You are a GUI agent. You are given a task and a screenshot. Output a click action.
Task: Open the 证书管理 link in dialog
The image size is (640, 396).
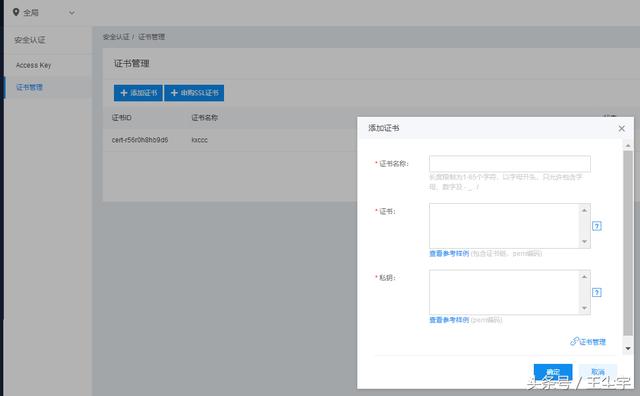click(588, 342)
